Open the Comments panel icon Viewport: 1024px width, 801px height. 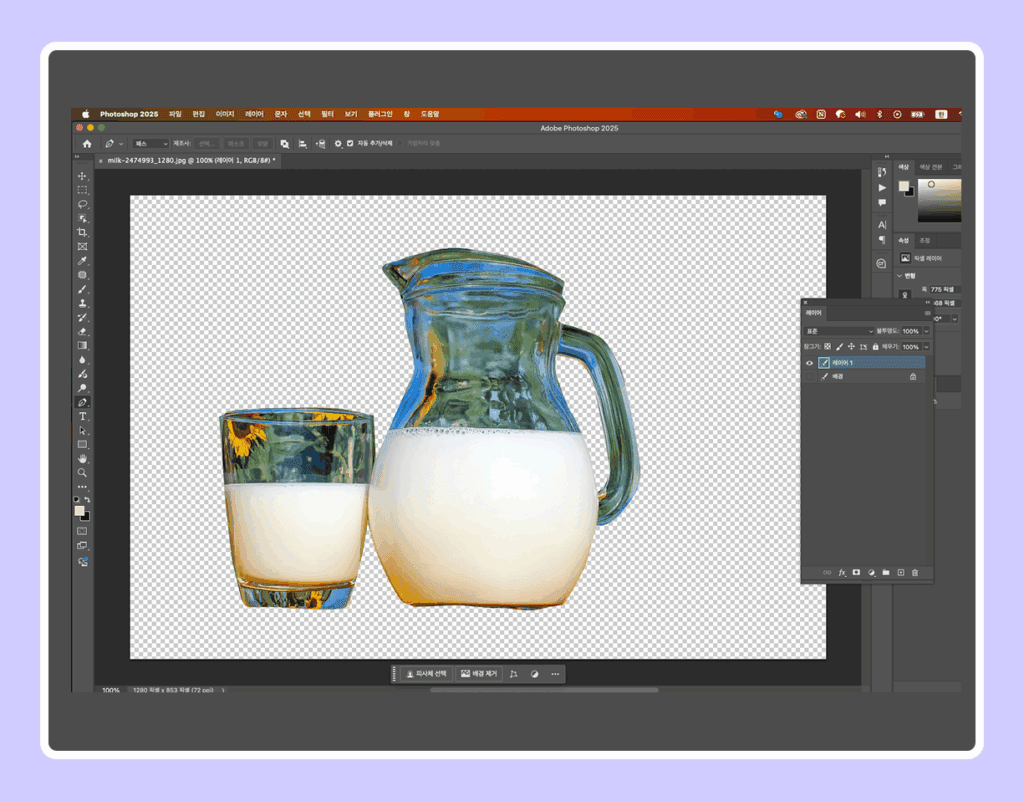click(x=882, y=202)
